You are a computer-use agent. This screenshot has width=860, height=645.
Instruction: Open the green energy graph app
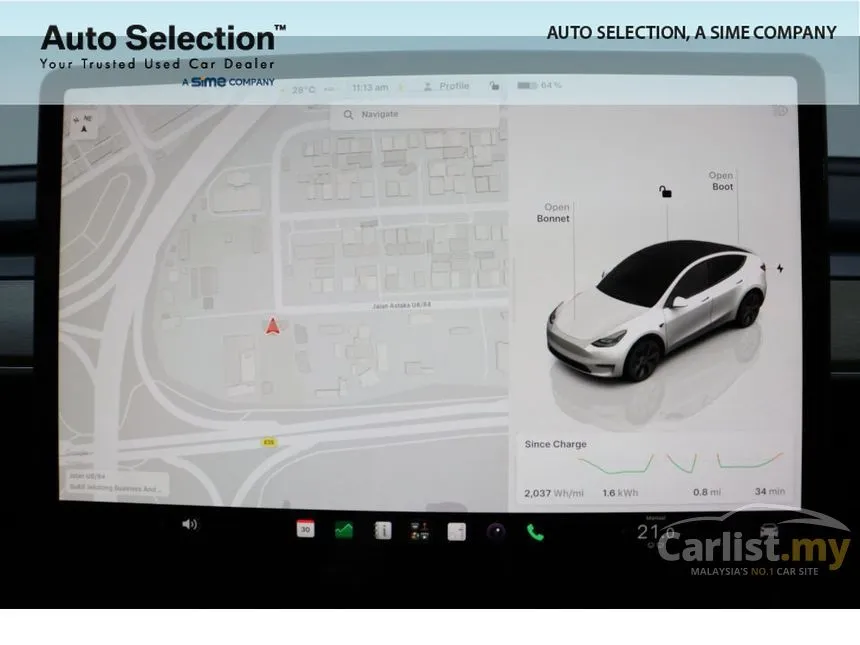344,530
